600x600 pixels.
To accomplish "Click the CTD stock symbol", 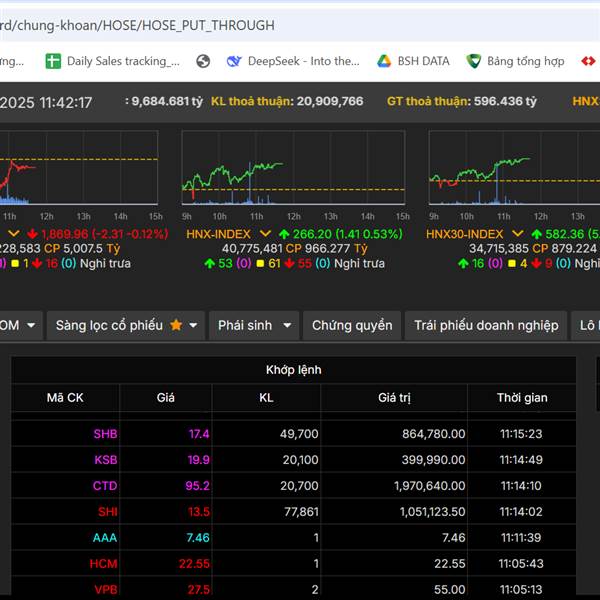I will click(105, 486).
